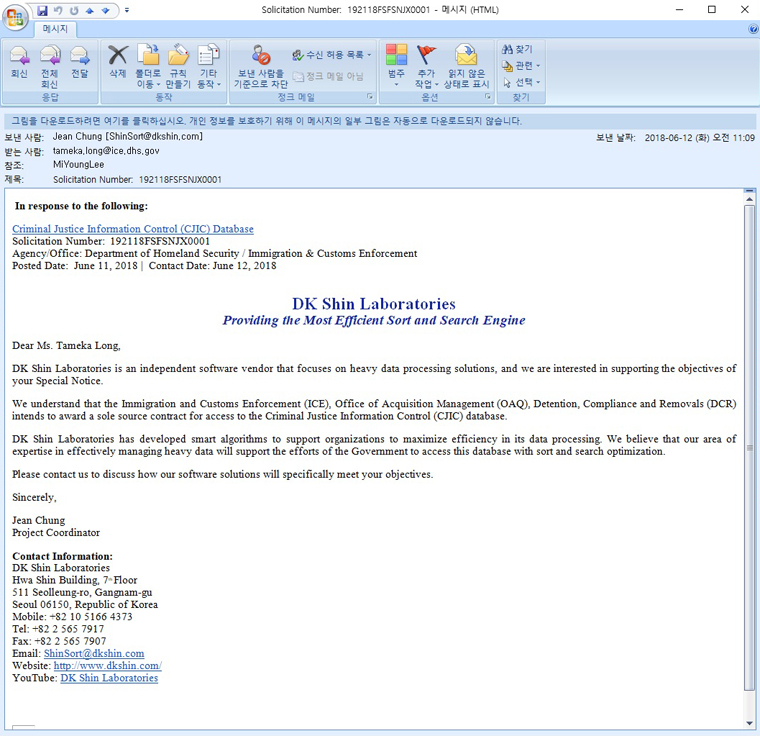The height and width of the screenshot is (736, 760).
Task: Click scroll up arrow of message body
Action: click(749, 199)
